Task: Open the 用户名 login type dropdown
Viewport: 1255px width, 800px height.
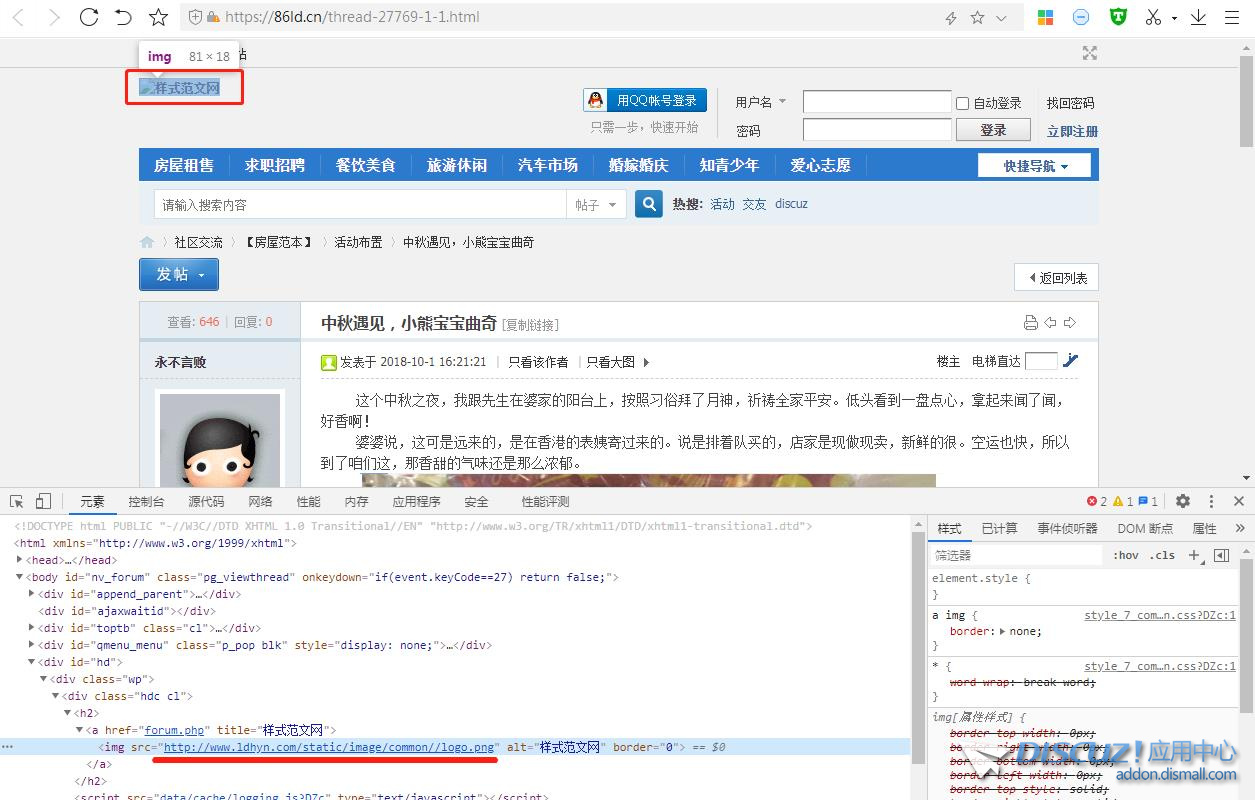Action: point(782,101)
